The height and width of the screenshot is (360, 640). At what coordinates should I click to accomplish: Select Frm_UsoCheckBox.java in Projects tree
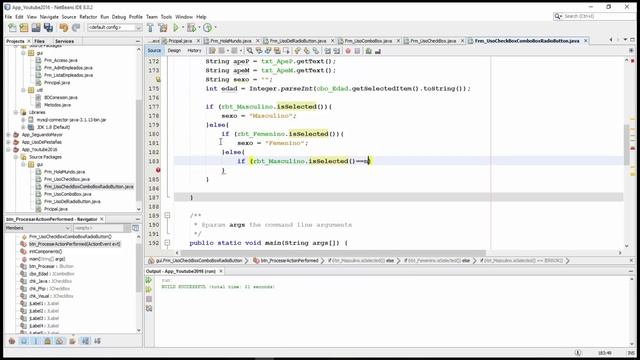pyautogui.click(x=67, y=179)
